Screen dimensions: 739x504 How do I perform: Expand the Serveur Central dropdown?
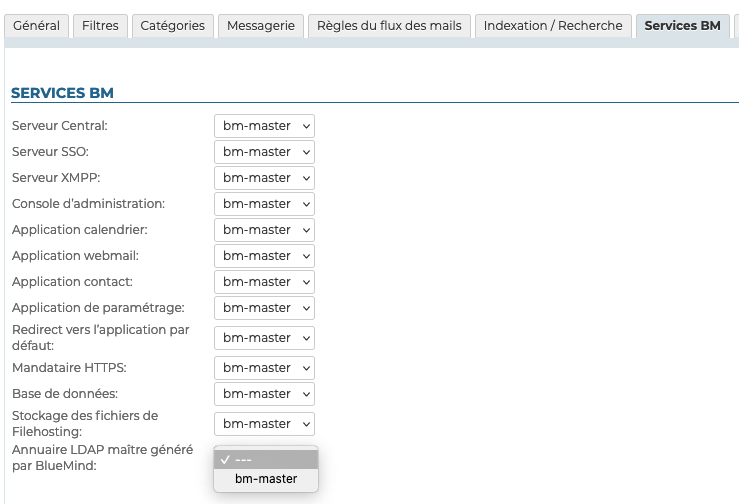(264, 126)
